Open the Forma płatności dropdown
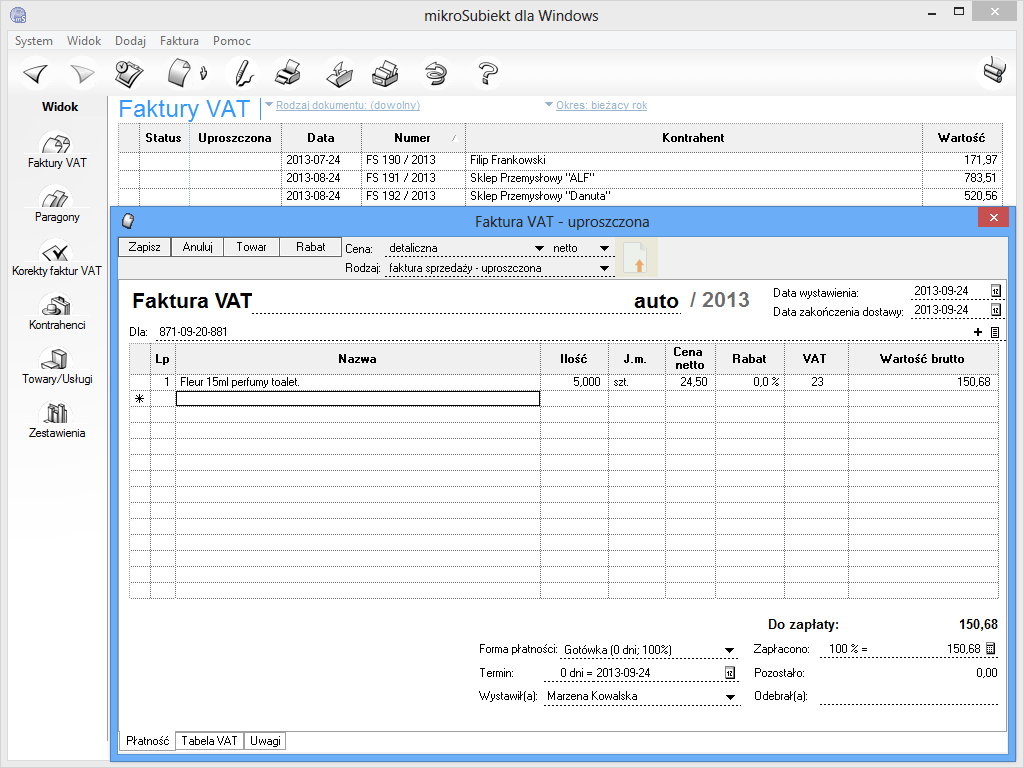Screen dimensions: 1024x768 coord(730,650)
